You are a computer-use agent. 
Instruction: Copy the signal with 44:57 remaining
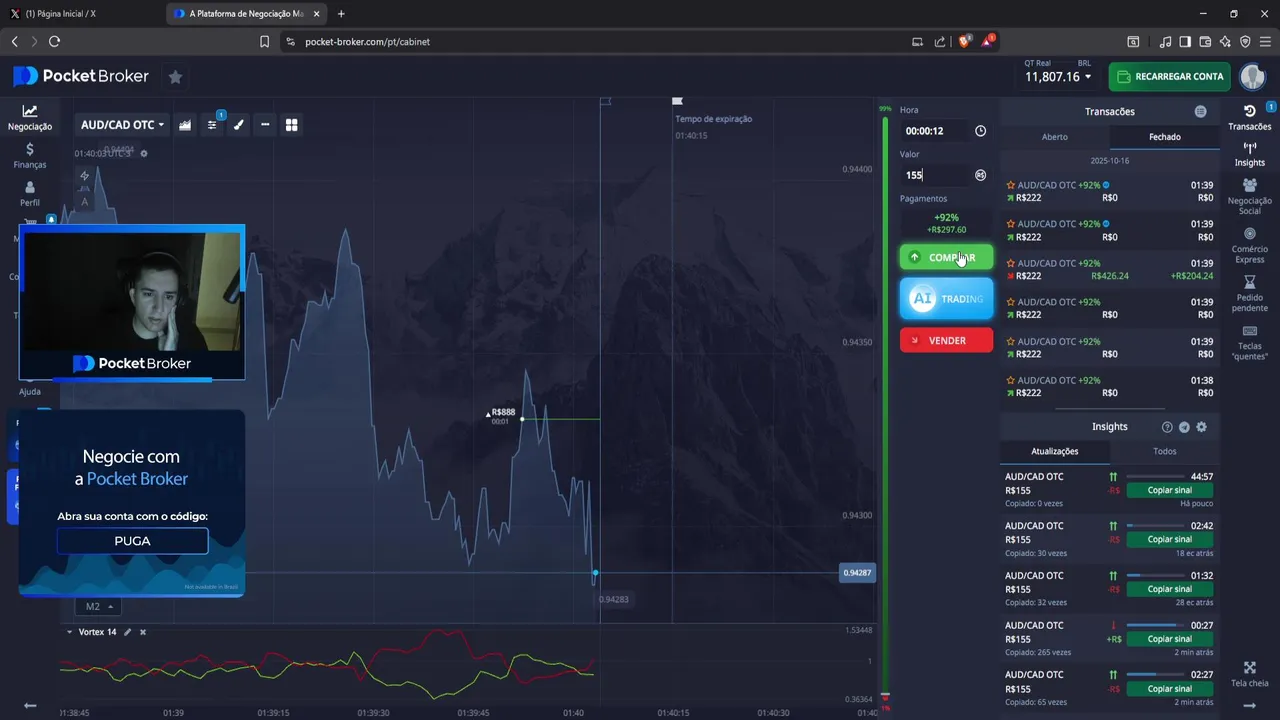pyautogui.click(x=1169, y=490)
